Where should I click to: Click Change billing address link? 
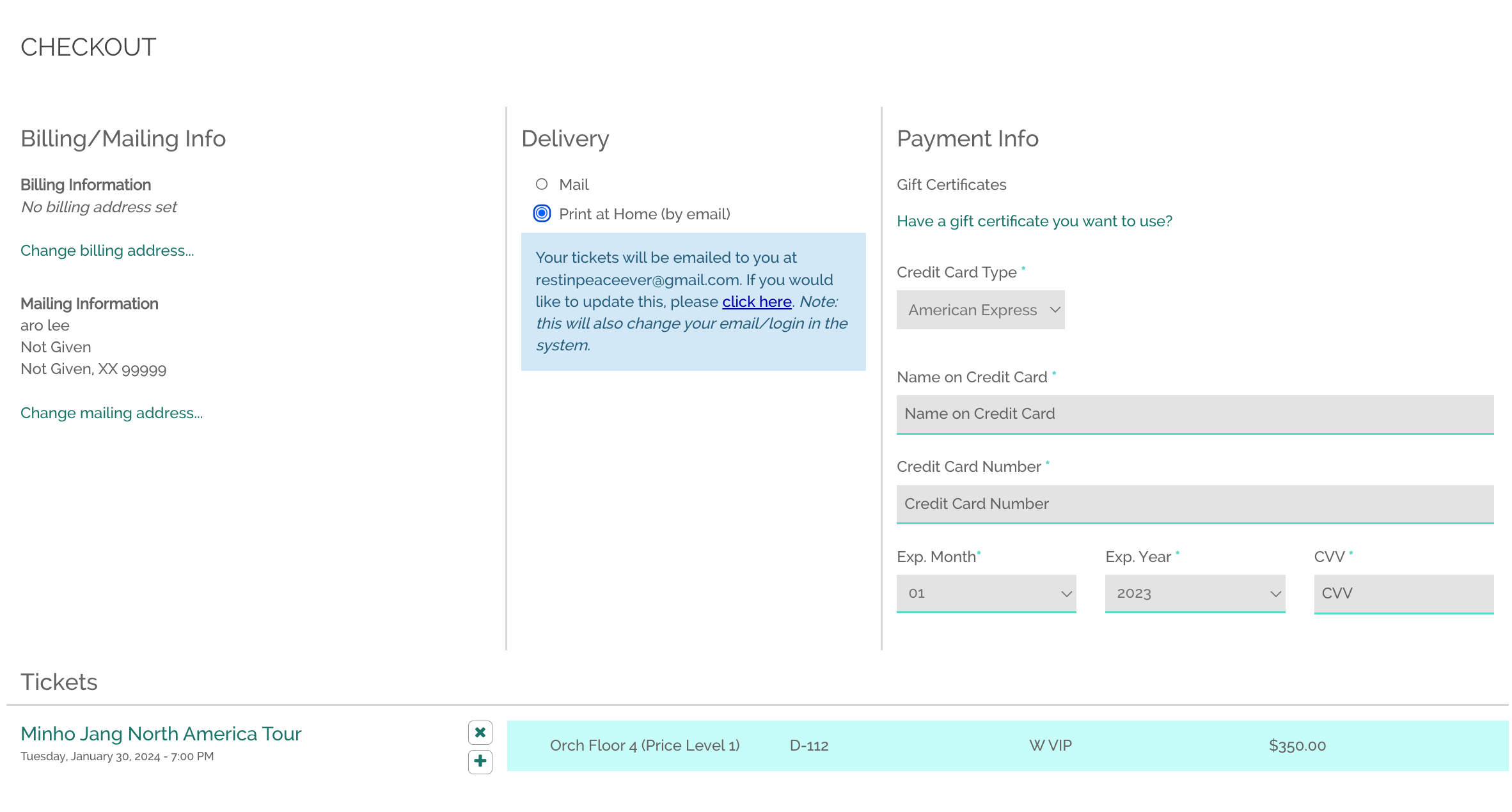point(107,251)
